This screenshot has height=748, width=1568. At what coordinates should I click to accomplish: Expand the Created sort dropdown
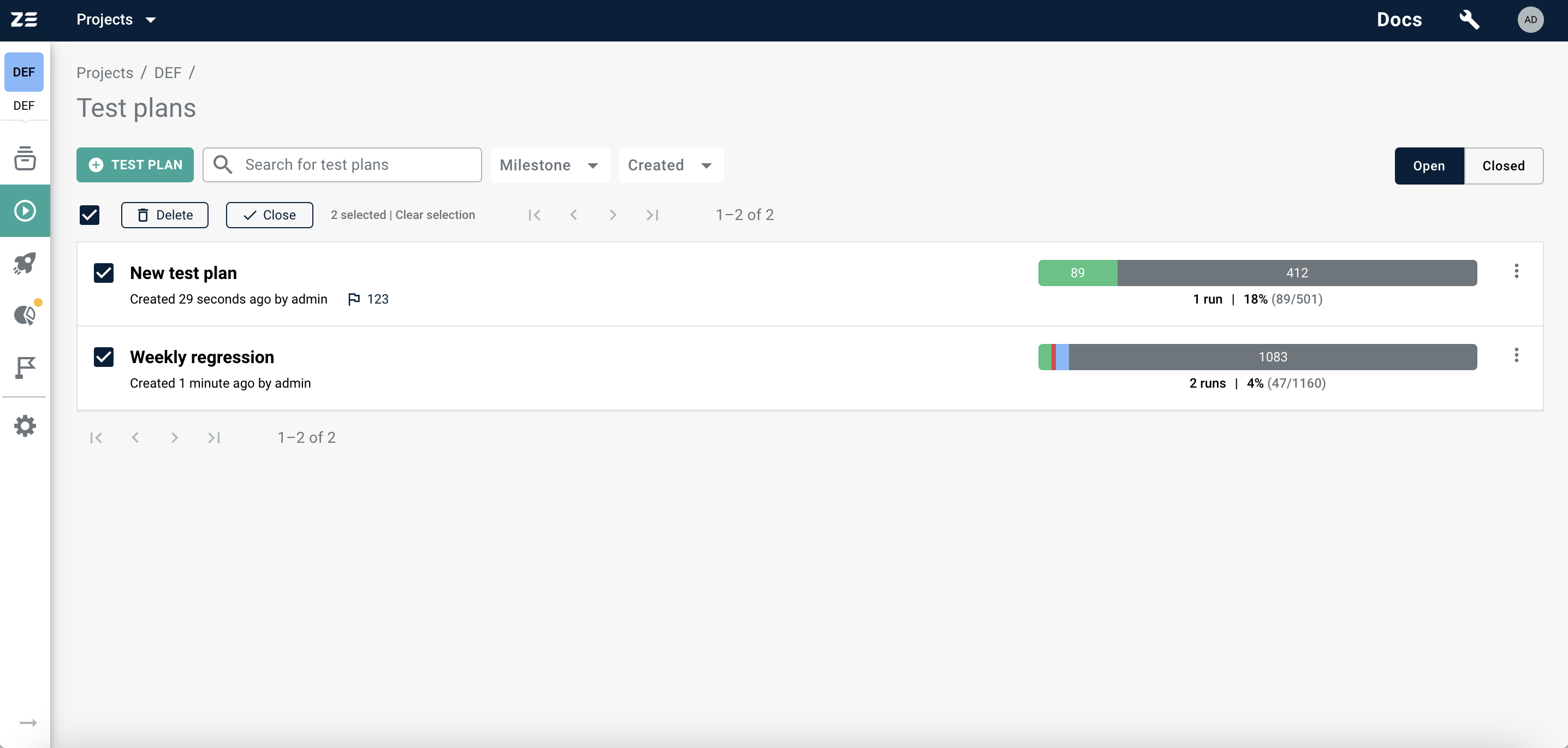pos(668,164)
